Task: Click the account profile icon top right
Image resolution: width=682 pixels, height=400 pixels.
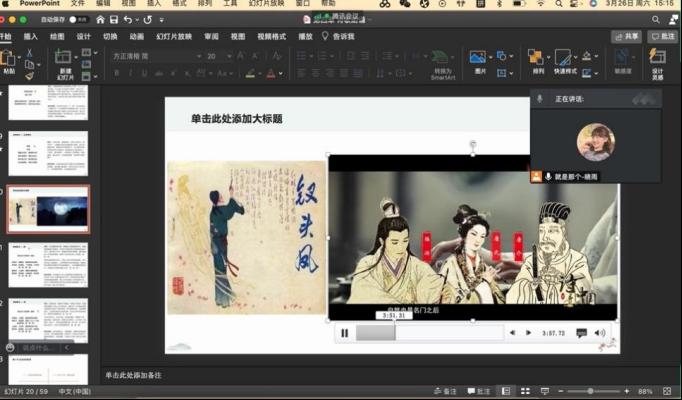Action: point(674,20)
